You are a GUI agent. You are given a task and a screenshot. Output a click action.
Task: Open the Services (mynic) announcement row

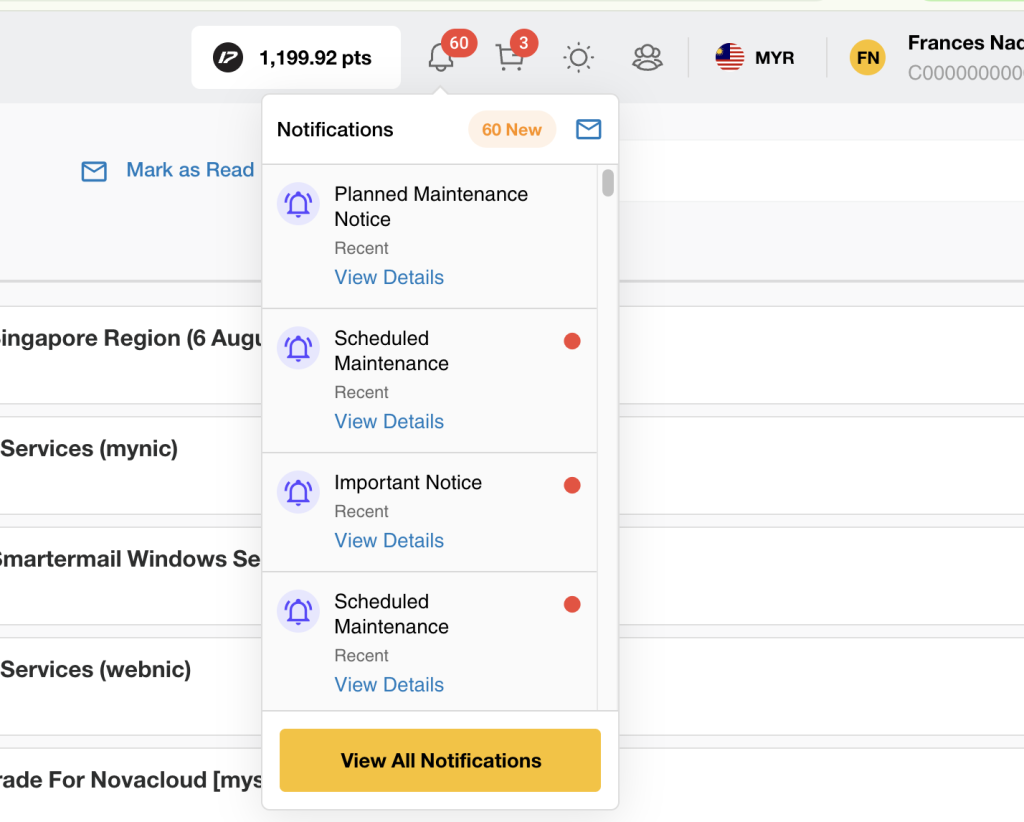pyautogui.click(x=131, y=465)
